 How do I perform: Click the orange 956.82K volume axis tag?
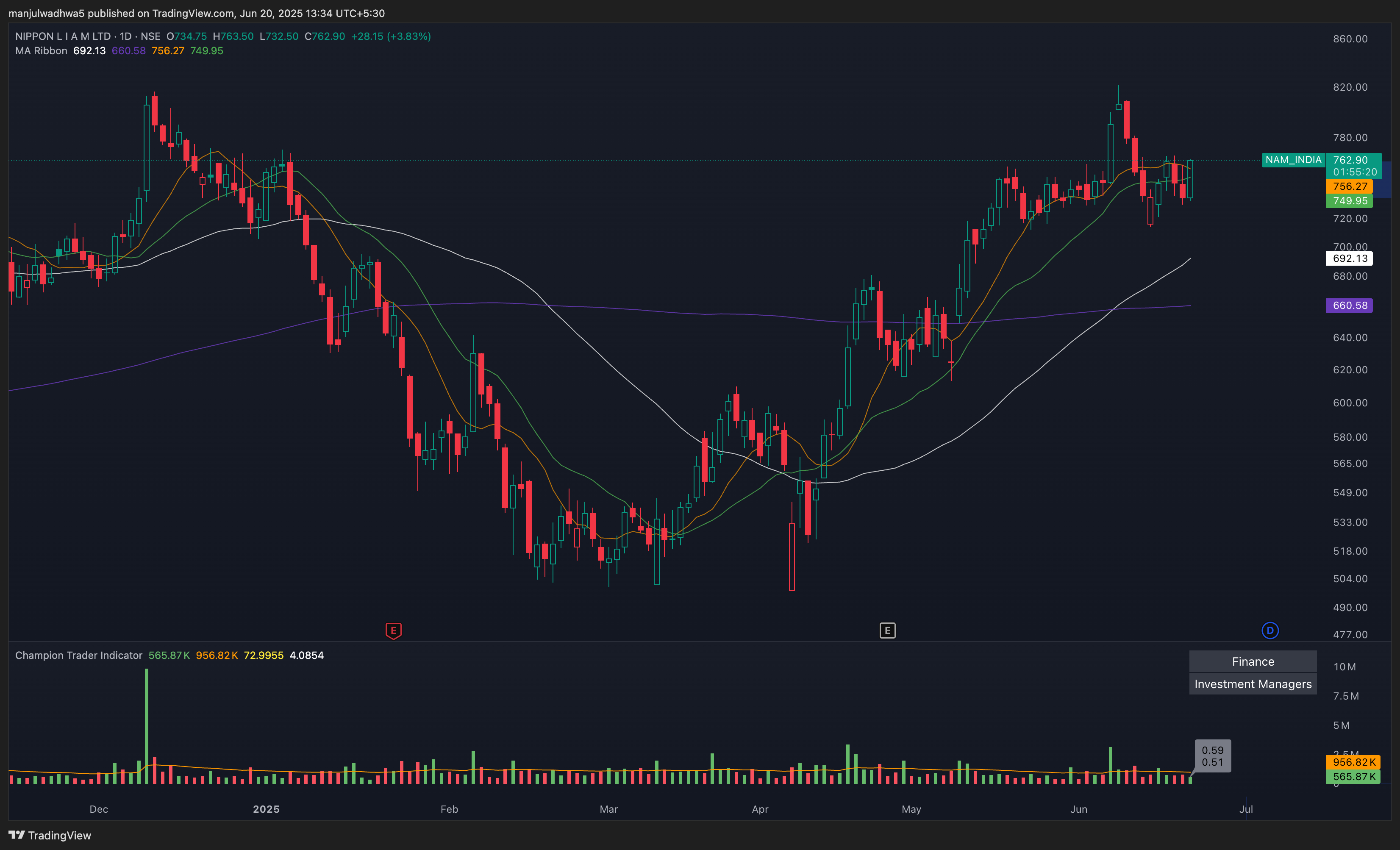1353,762
